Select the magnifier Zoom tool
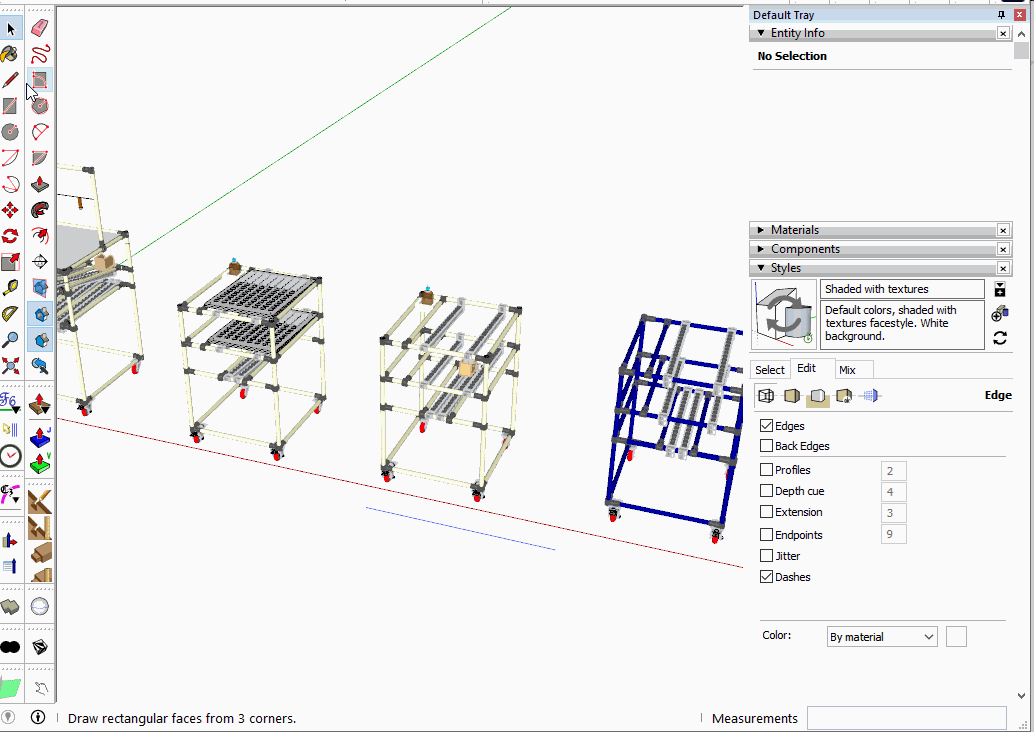Viewport: 1034px width, 732px height. (x=11, y=340)
